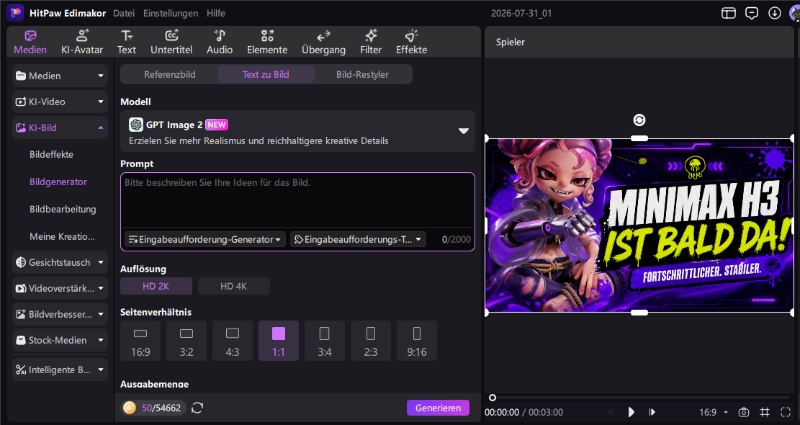
Task: Select HD 4K resolution
Action: pos(234,286)
